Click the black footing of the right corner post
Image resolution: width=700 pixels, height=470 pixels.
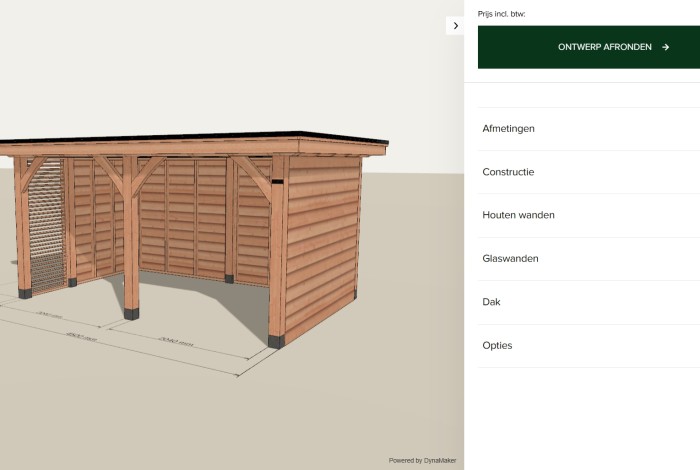(x=277, y=340)
